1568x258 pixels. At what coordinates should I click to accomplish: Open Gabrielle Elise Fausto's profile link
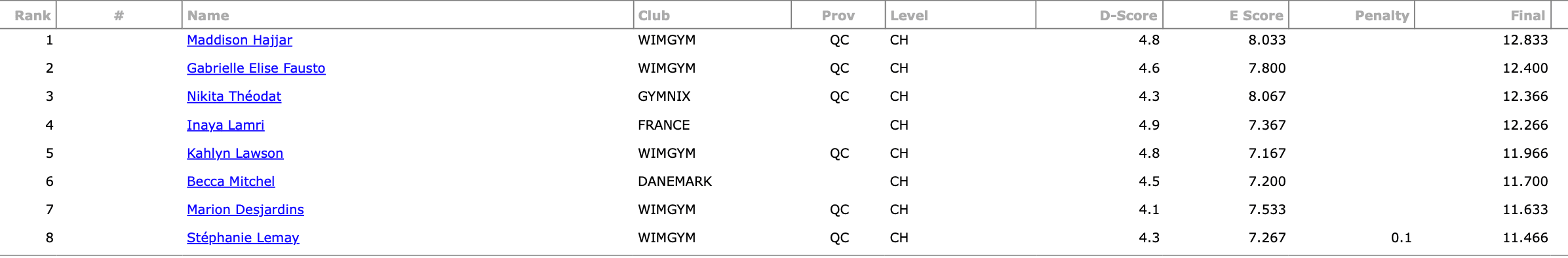point(256,68)
